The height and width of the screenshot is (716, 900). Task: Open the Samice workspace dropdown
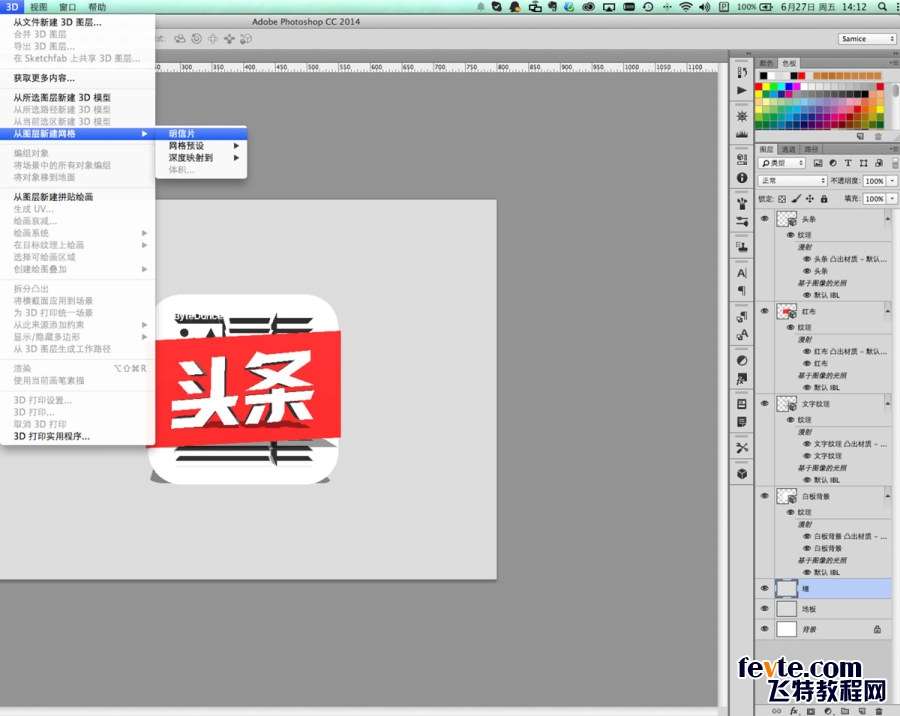pyautogui.click(x=867, y=39)
